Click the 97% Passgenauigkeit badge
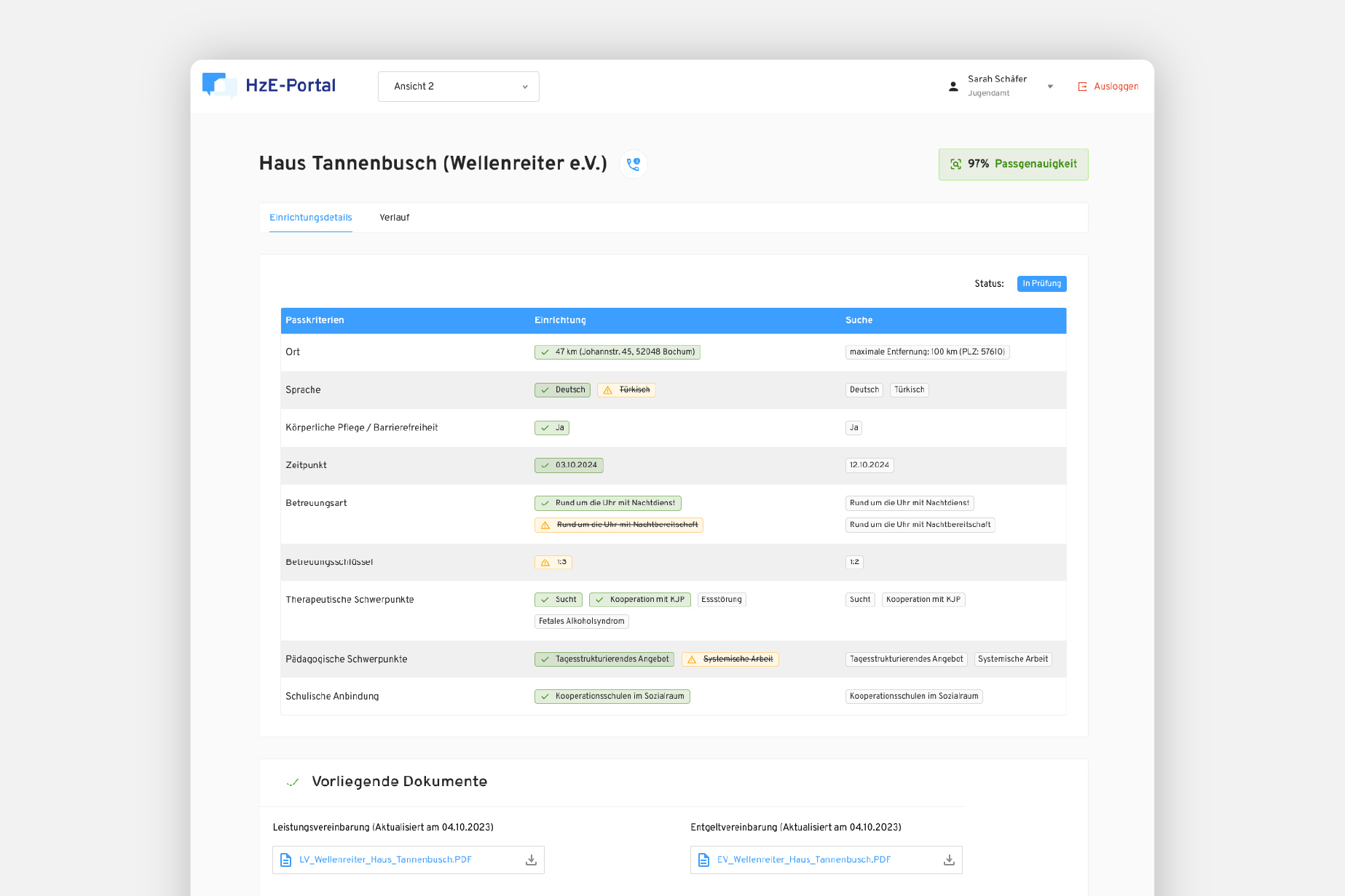The width and height of the screenshot is (1345, 896). click(x=1013, y=164)
